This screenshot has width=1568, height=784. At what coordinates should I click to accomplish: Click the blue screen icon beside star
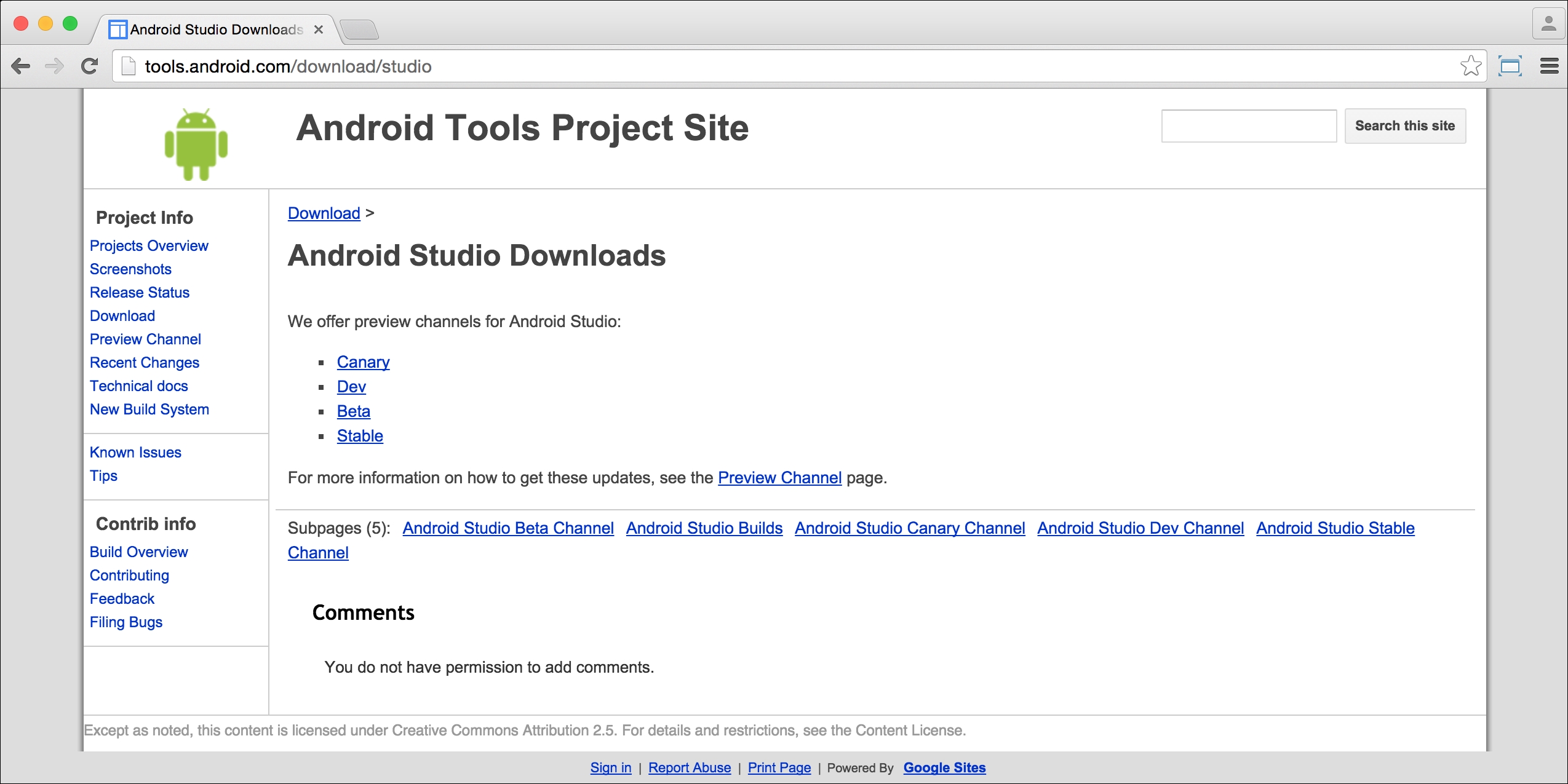(1510, 66)
